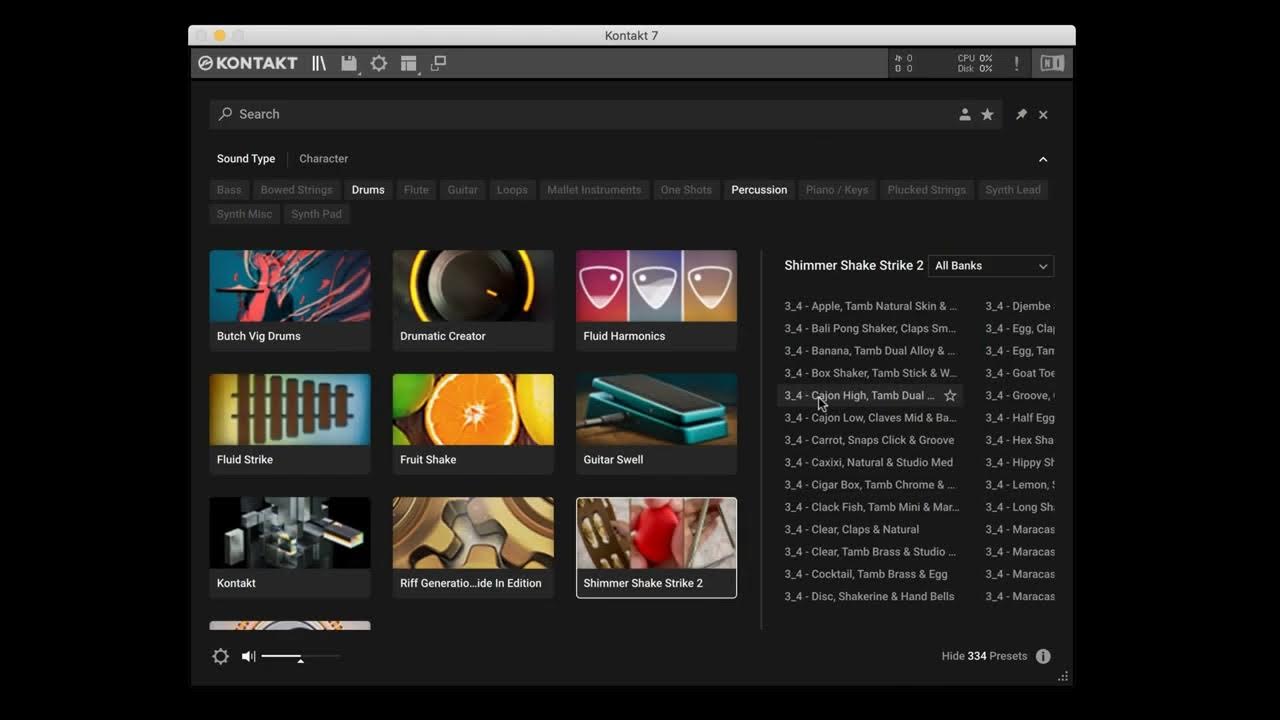Toggle the Drums tag filter
This screenshot has width=1280, height=720.
click(368, 190)
